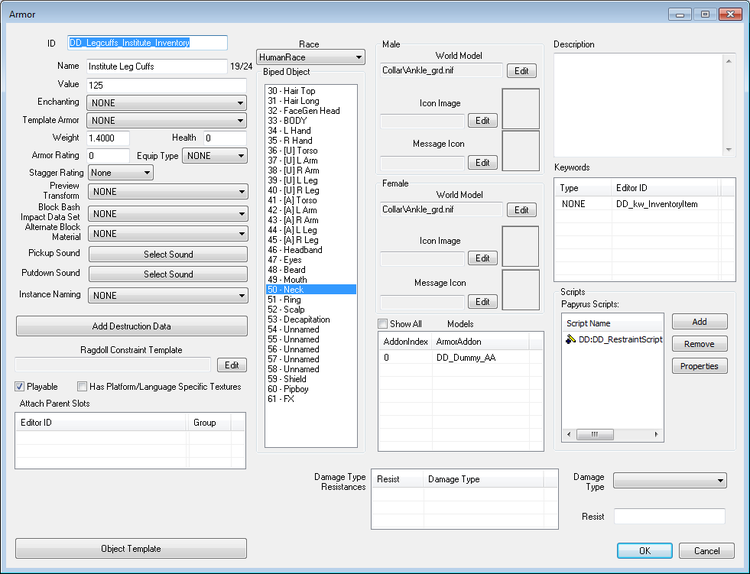The image size is (750, 574).
Task: Toggle the Playable checkbox
Action: coord(20,386)
